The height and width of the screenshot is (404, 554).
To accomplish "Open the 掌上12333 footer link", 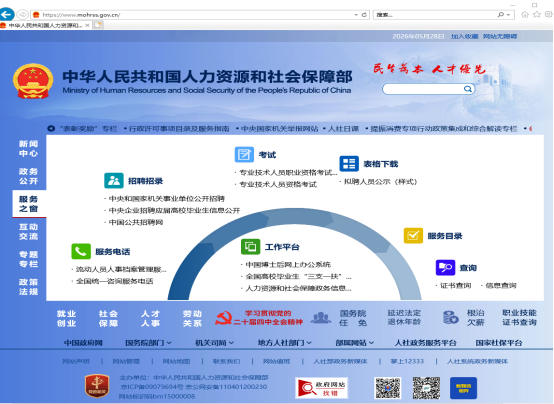I will coord(407,361).
